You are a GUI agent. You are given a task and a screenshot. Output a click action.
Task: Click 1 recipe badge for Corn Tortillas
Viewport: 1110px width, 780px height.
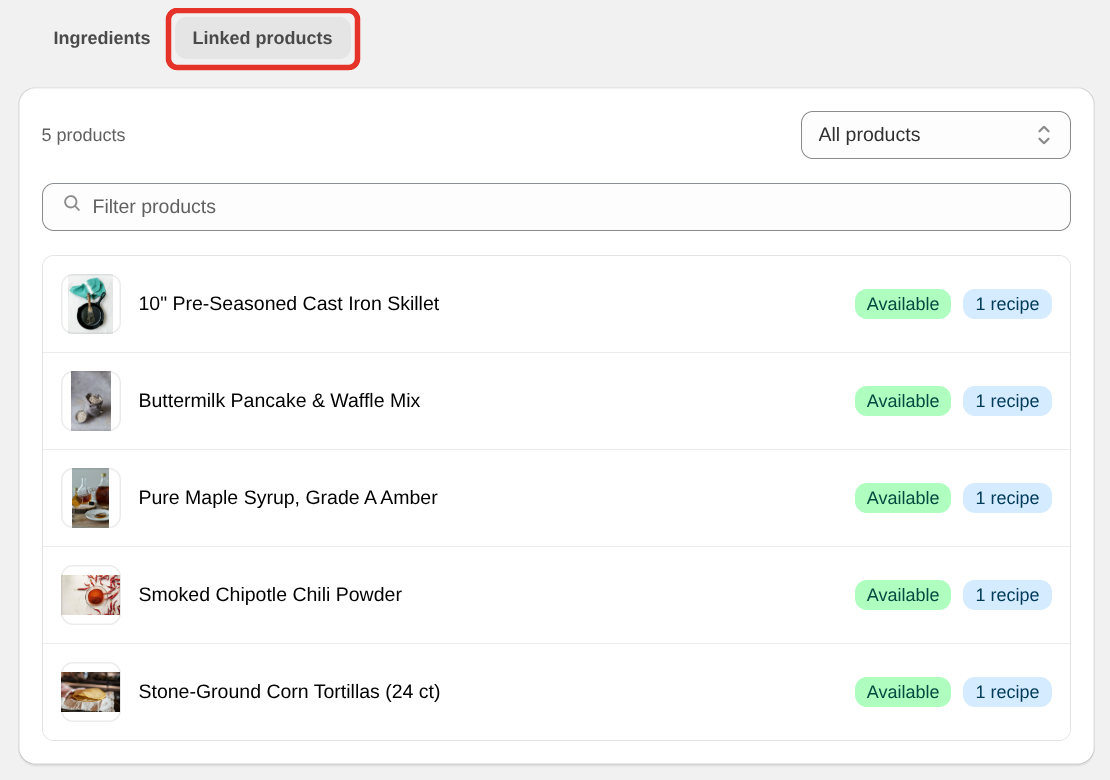pos(1007,692)
